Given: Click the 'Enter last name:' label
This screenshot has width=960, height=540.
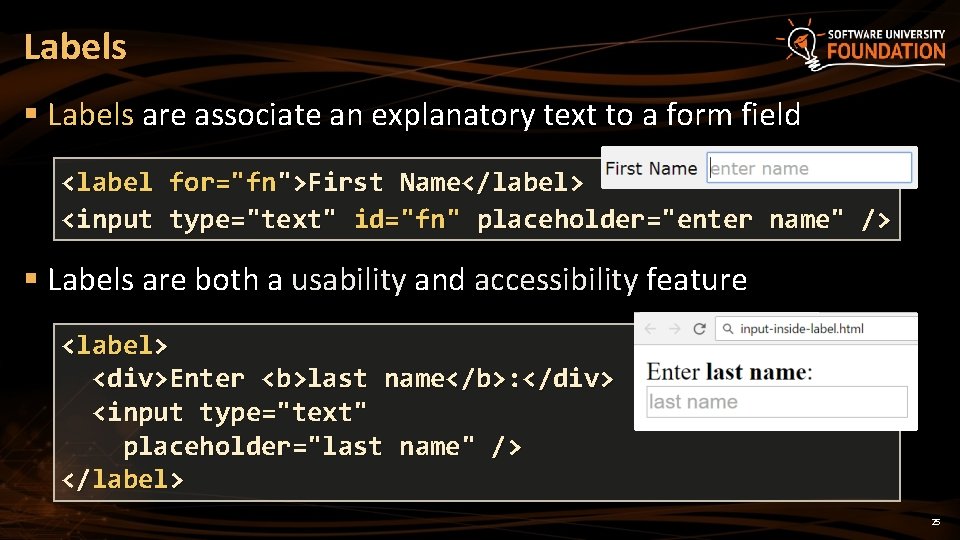Looking at the screenshot, I should click(729, 372).
